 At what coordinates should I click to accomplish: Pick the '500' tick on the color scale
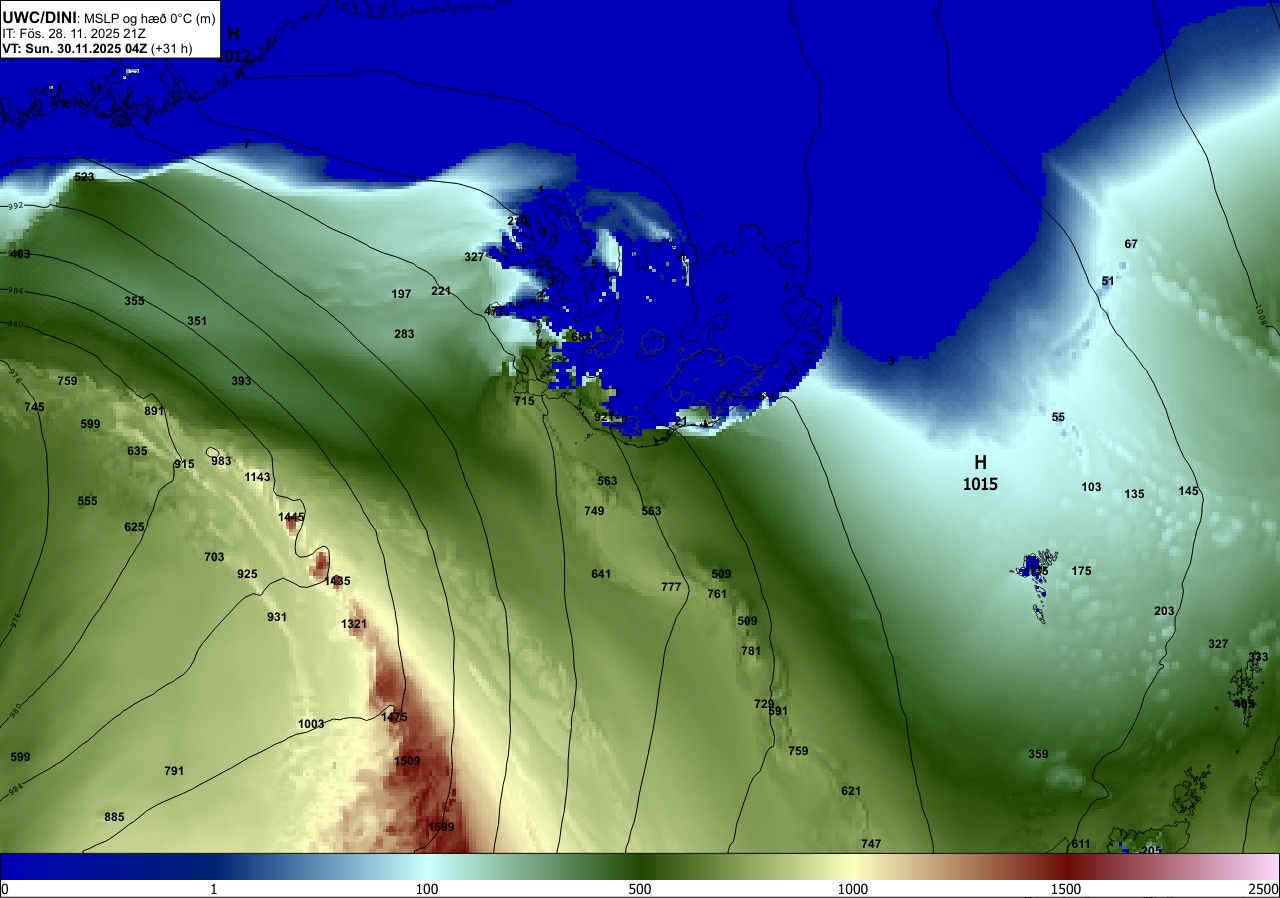640,889
